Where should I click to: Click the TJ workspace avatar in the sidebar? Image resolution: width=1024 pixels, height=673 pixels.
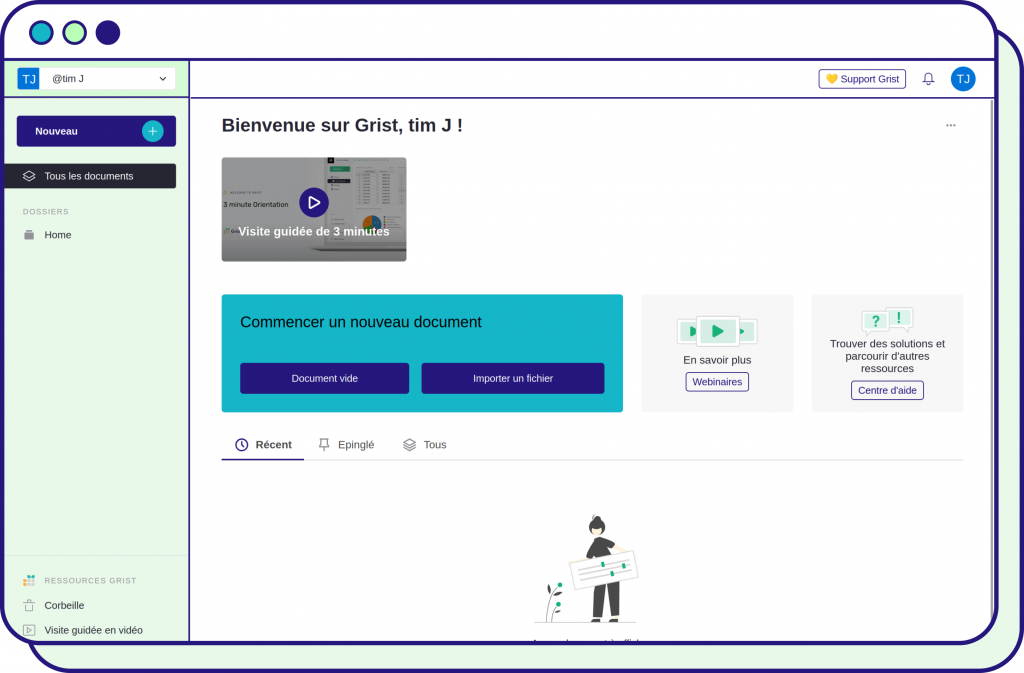[29, 79]
